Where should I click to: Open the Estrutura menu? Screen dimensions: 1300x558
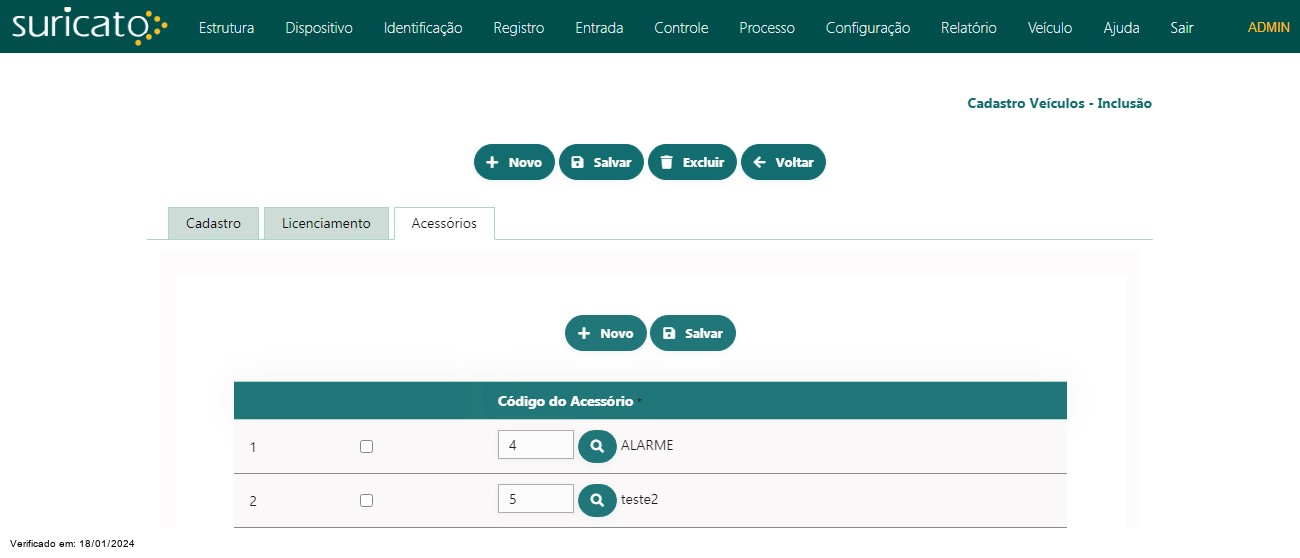pyautogui.click(x=226, y=28)
